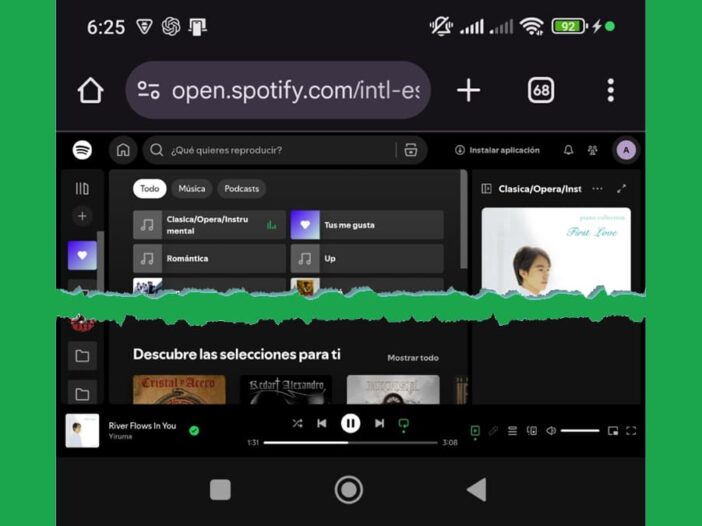Select the Música filter chip

192,188
